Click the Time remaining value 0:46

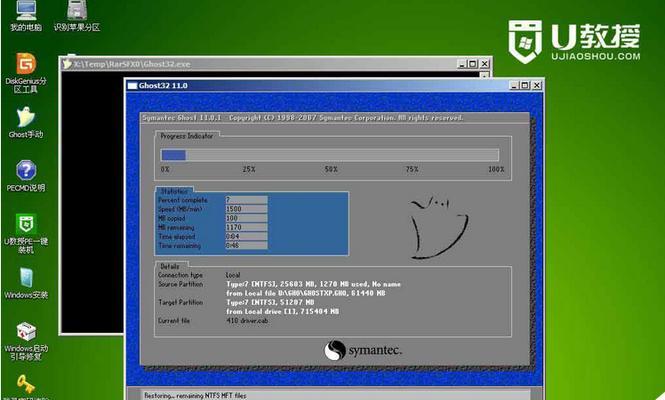(246, 246)
